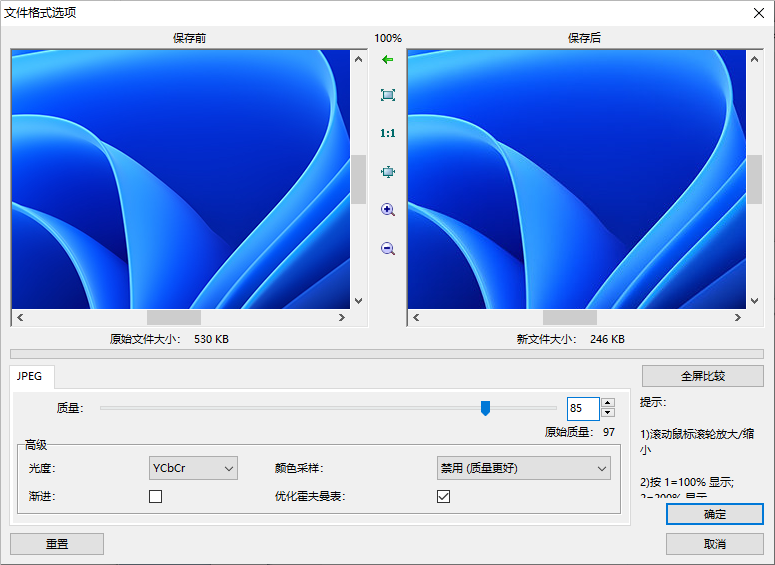775x565 pixels.
Task: Enable the 渐进 progressive checkbox
Action: pos(156,496)
